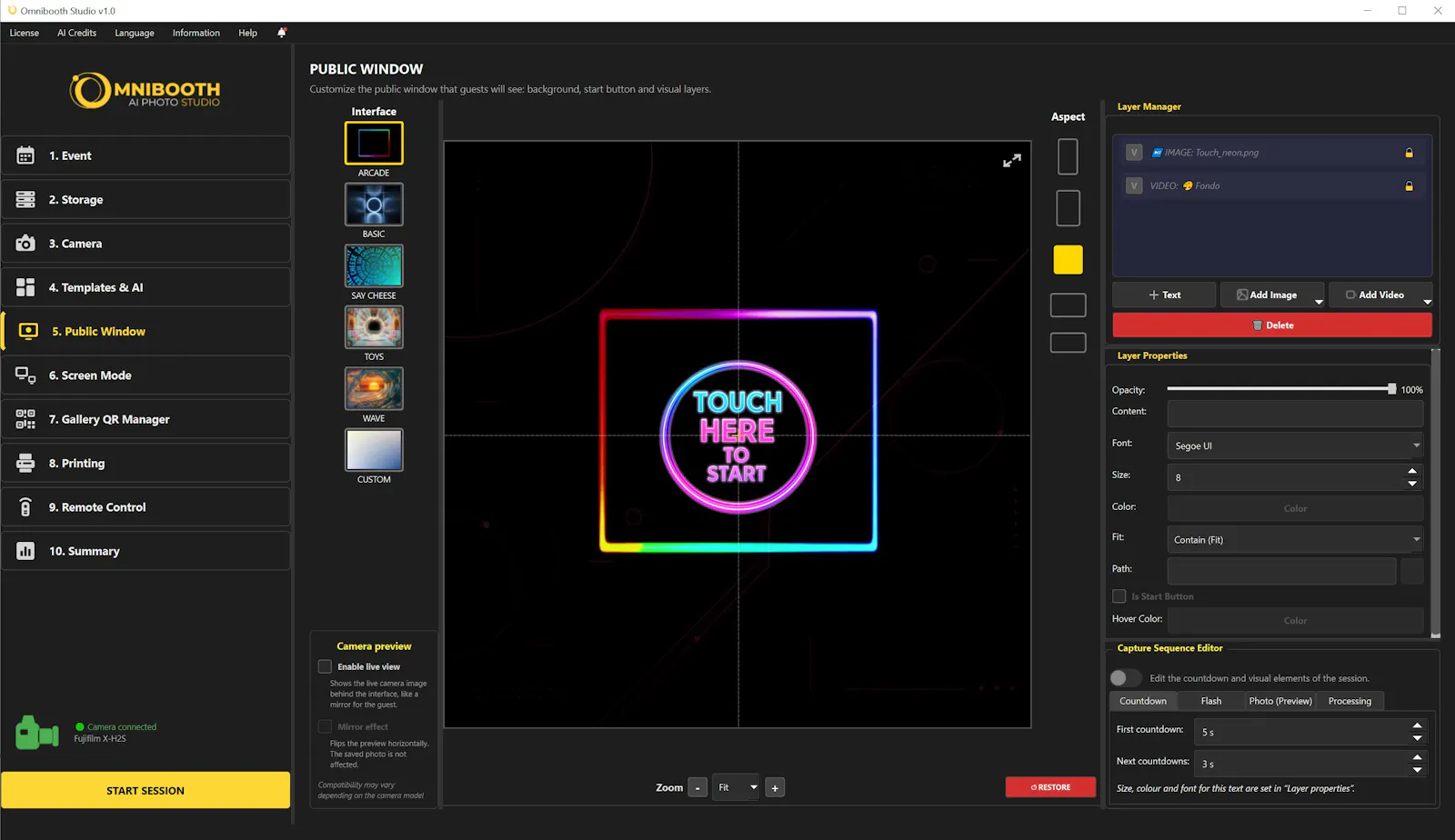Enable live view checkbox
The height and width of the screenshot is (840, 1455).
(325, 666)
